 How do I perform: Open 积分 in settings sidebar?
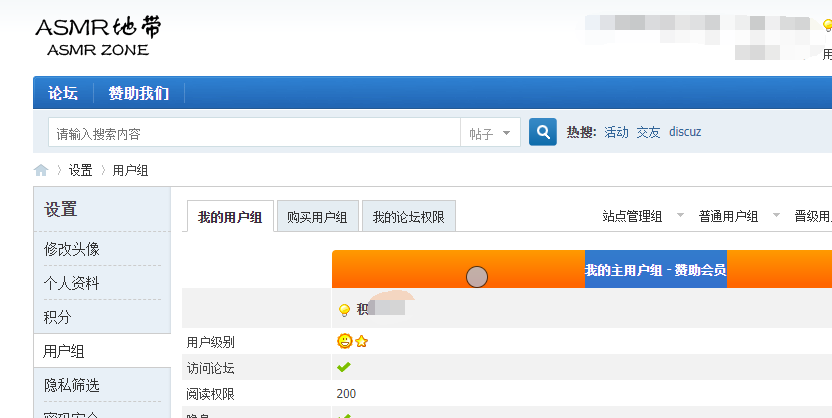tap(57, 317)
